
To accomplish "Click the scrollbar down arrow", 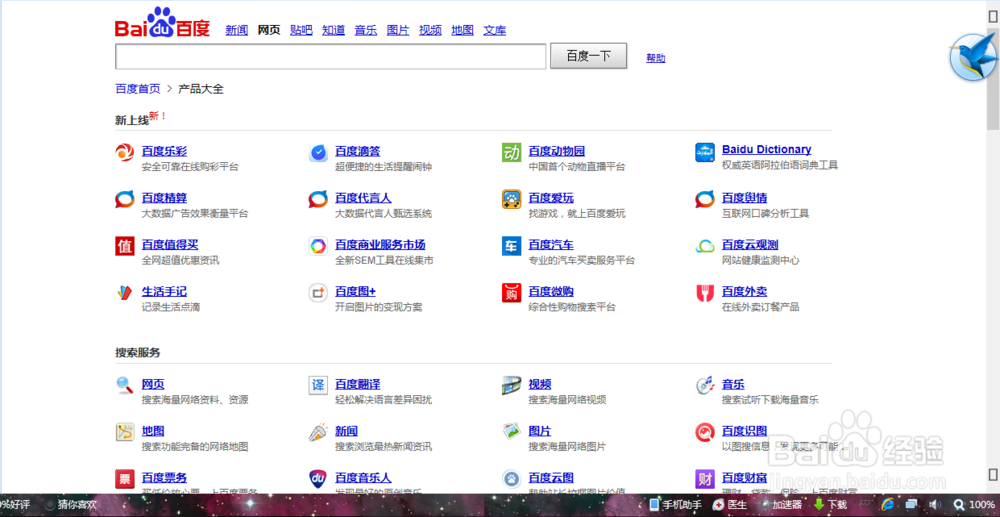I will tap(993, 474).
